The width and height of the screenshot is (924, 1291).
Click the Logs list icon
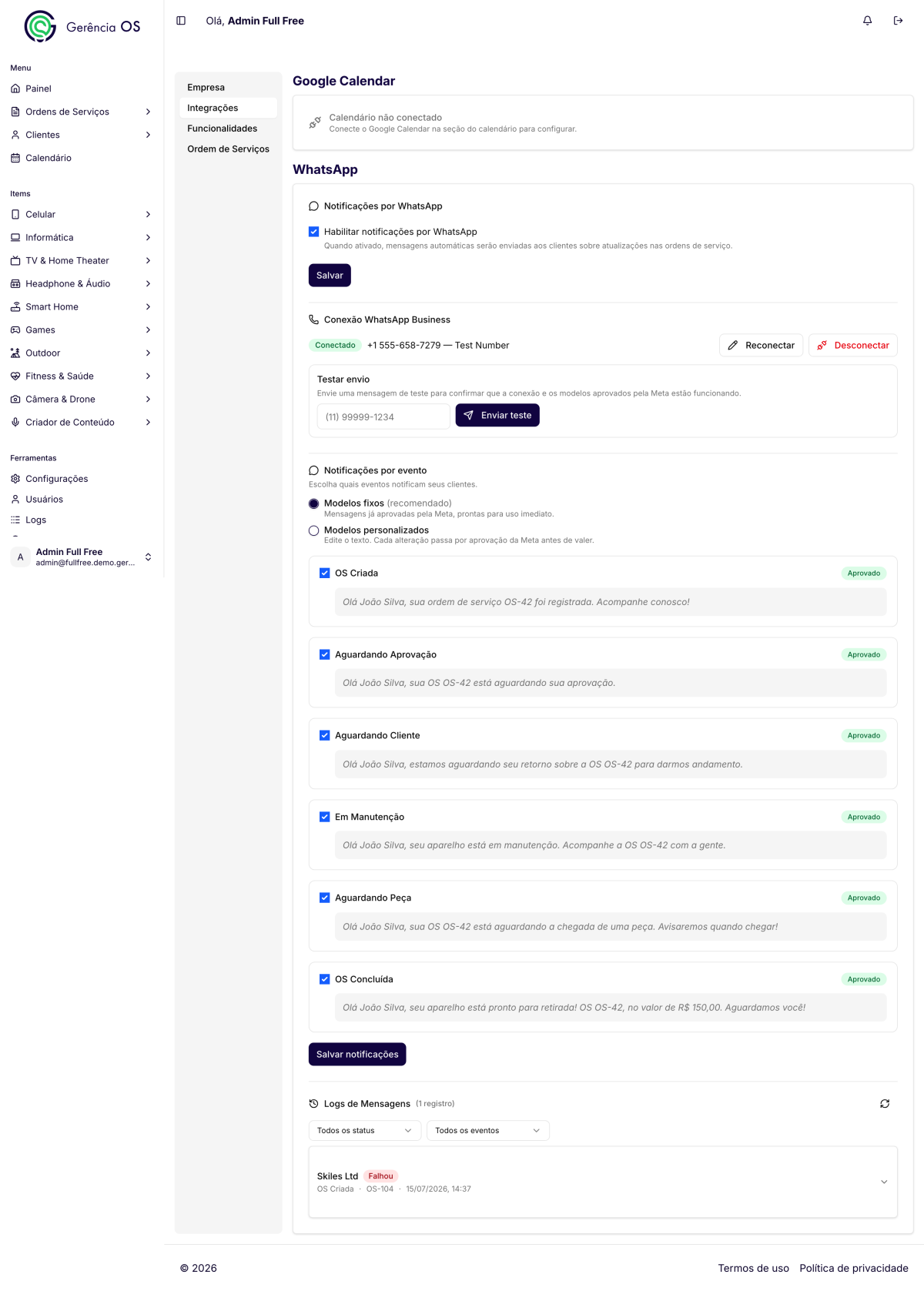(x=15, y=520)
